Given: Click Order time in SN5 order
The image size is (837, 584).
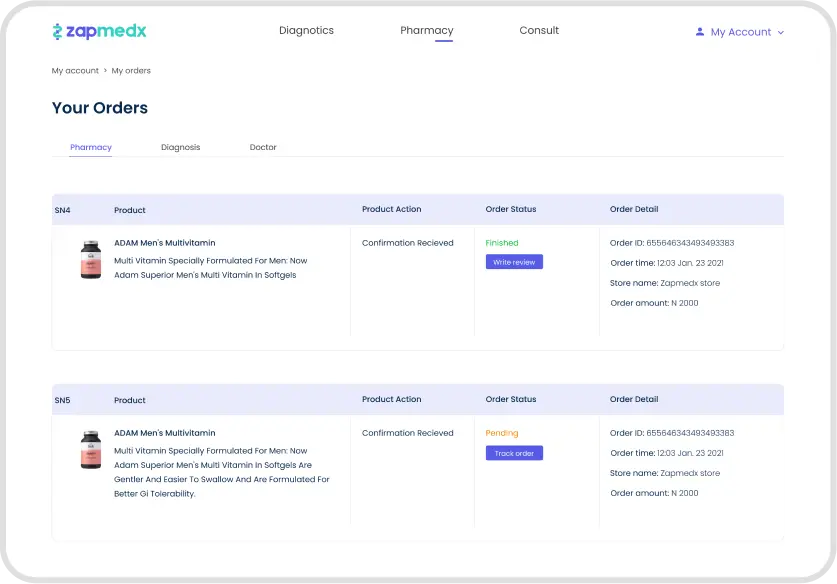Looking at the screenshot, I should point(667,453).
